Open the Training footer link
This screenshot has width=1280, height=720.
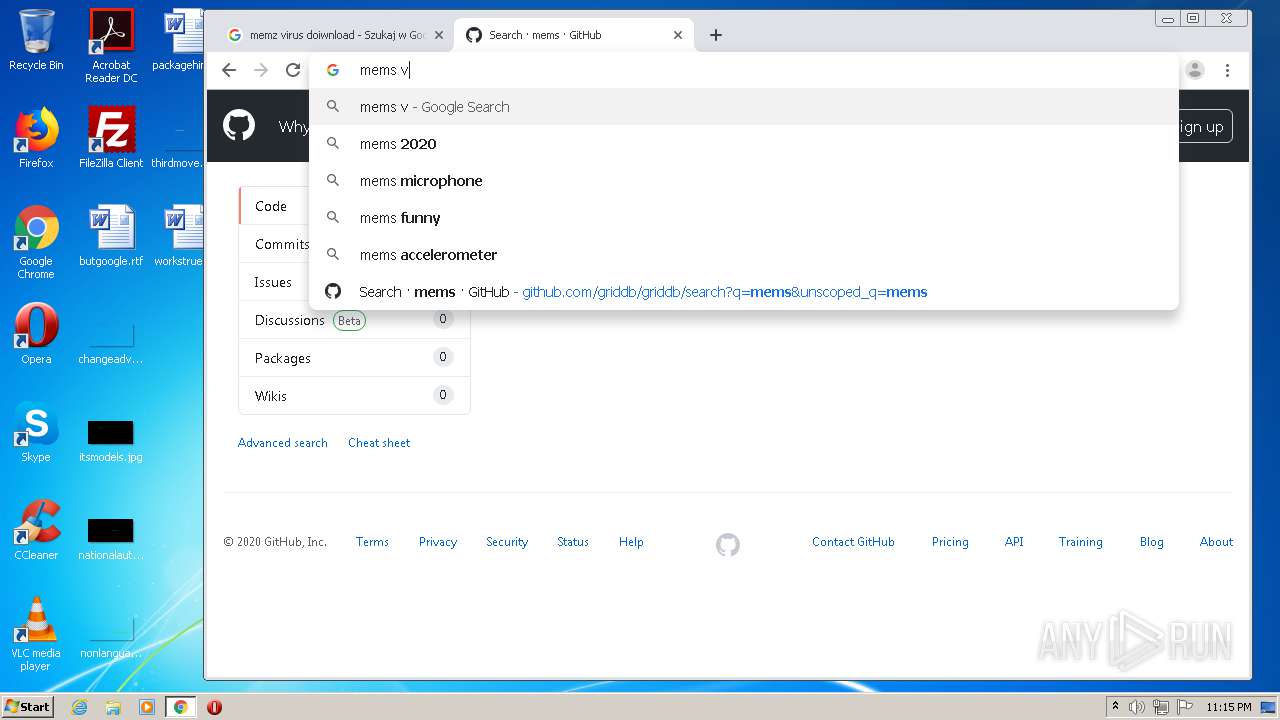click(1081, 542)
